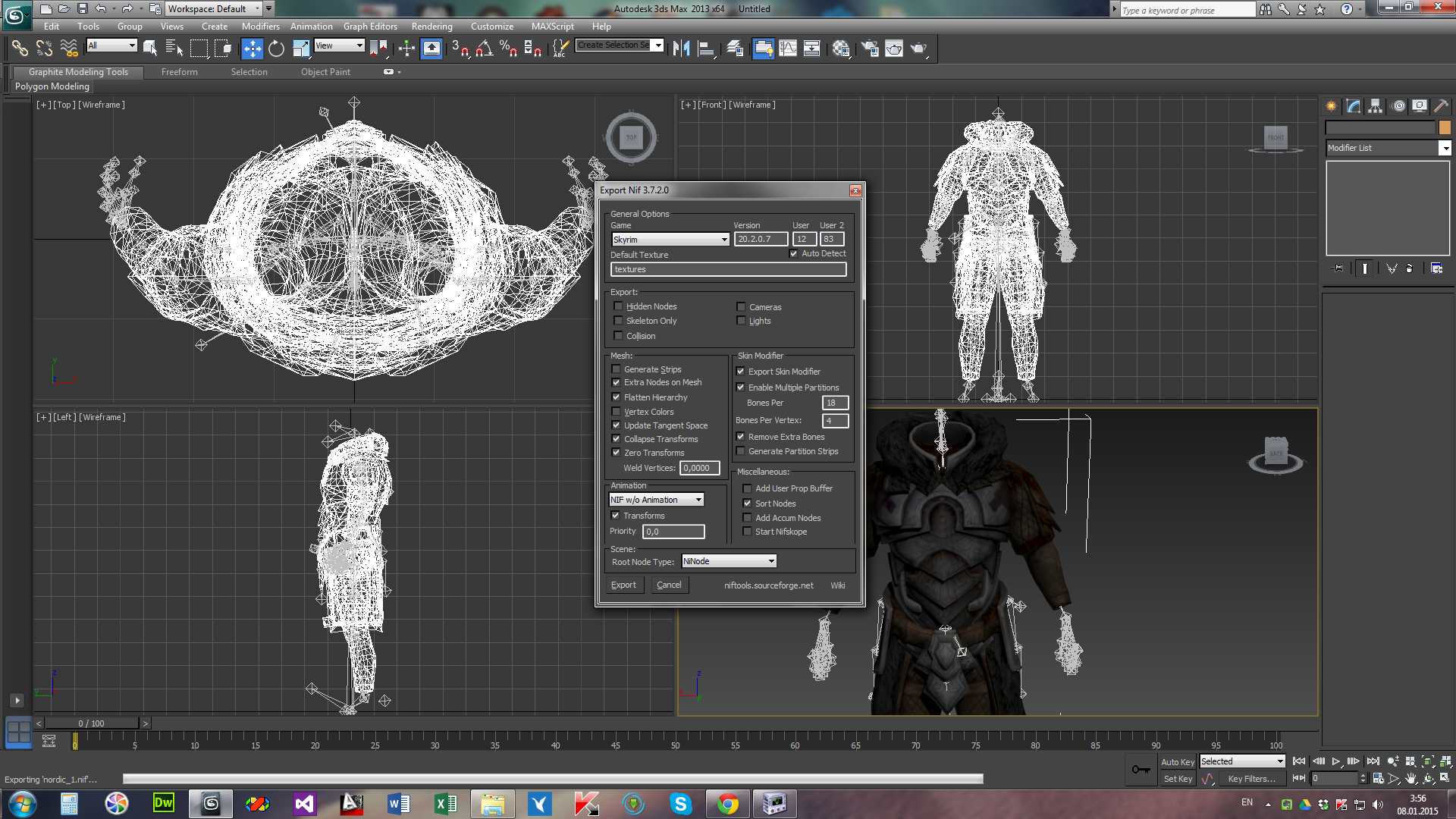Select the Select and Move tool
The width and height of the screenshot is (1456, 819).
coord(252,49)
